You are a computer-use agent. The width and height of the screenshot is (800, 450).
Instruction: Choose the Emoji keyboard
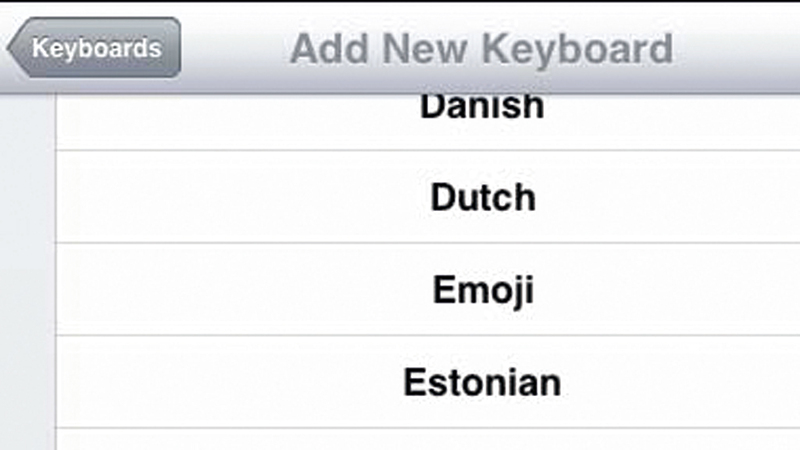482,289
